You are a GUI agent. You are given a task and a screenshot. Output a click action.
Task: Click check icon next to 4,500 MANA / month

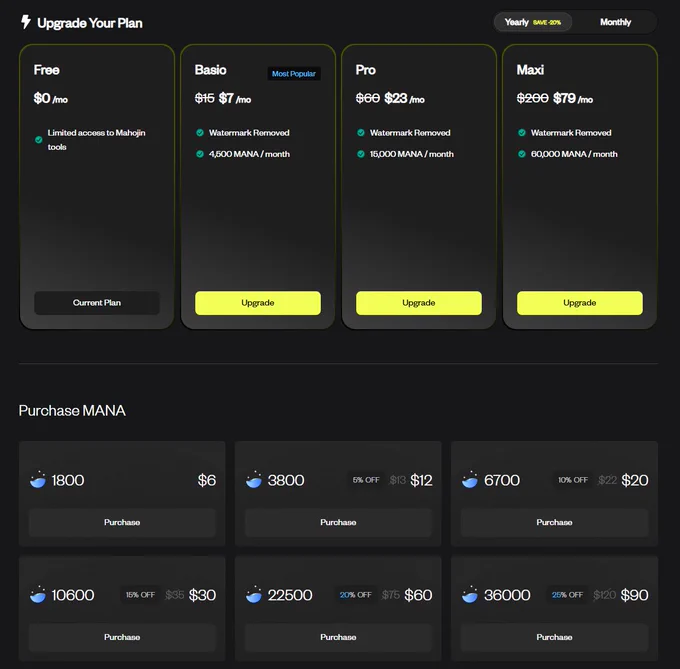pos(200,154)
